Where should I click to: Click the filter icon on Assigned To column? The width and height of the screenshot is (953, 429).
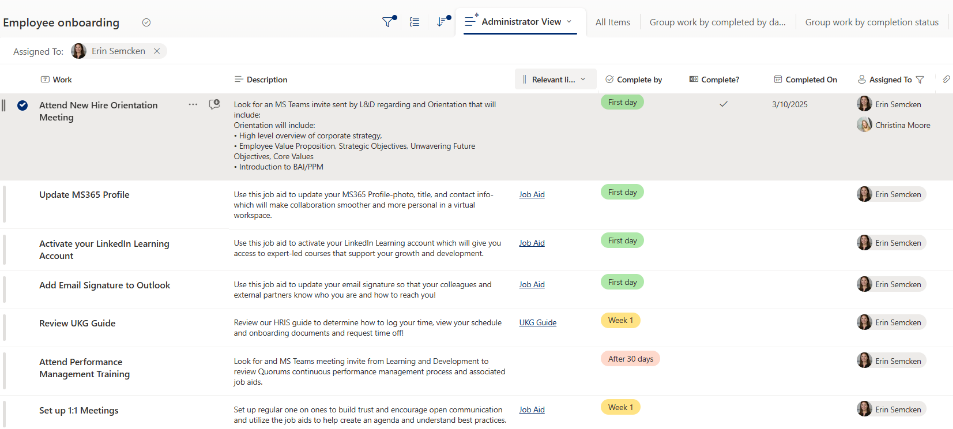920,80
